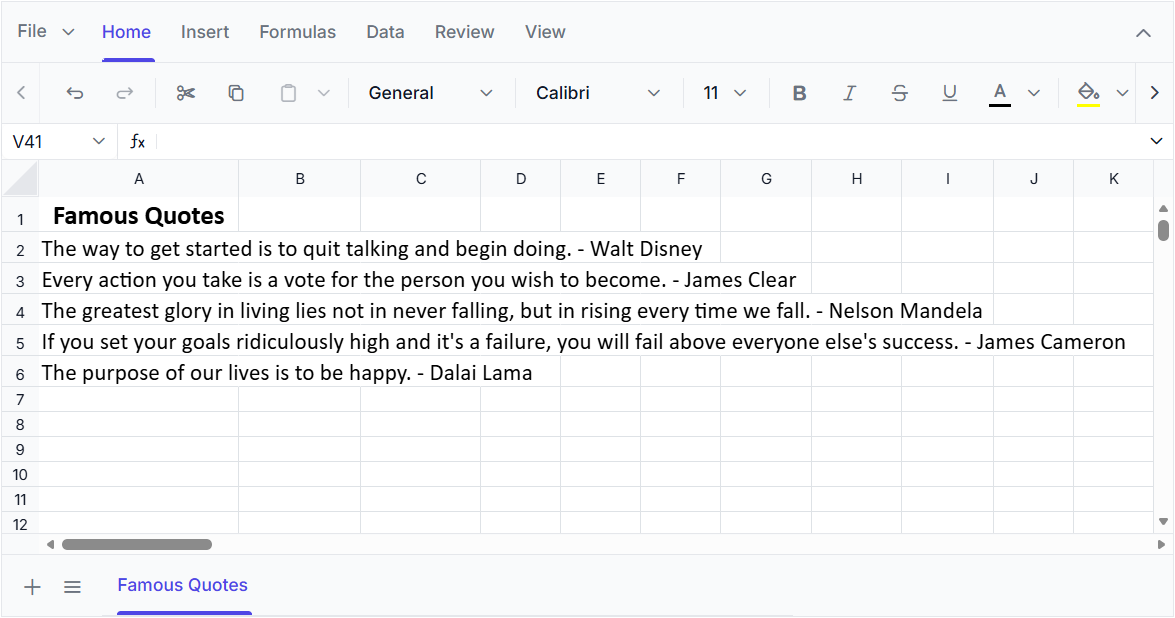Screen dimensions: 1175x618
Task: Select the Famous Quotes sheet tab
Action: (x=182, y=586)
